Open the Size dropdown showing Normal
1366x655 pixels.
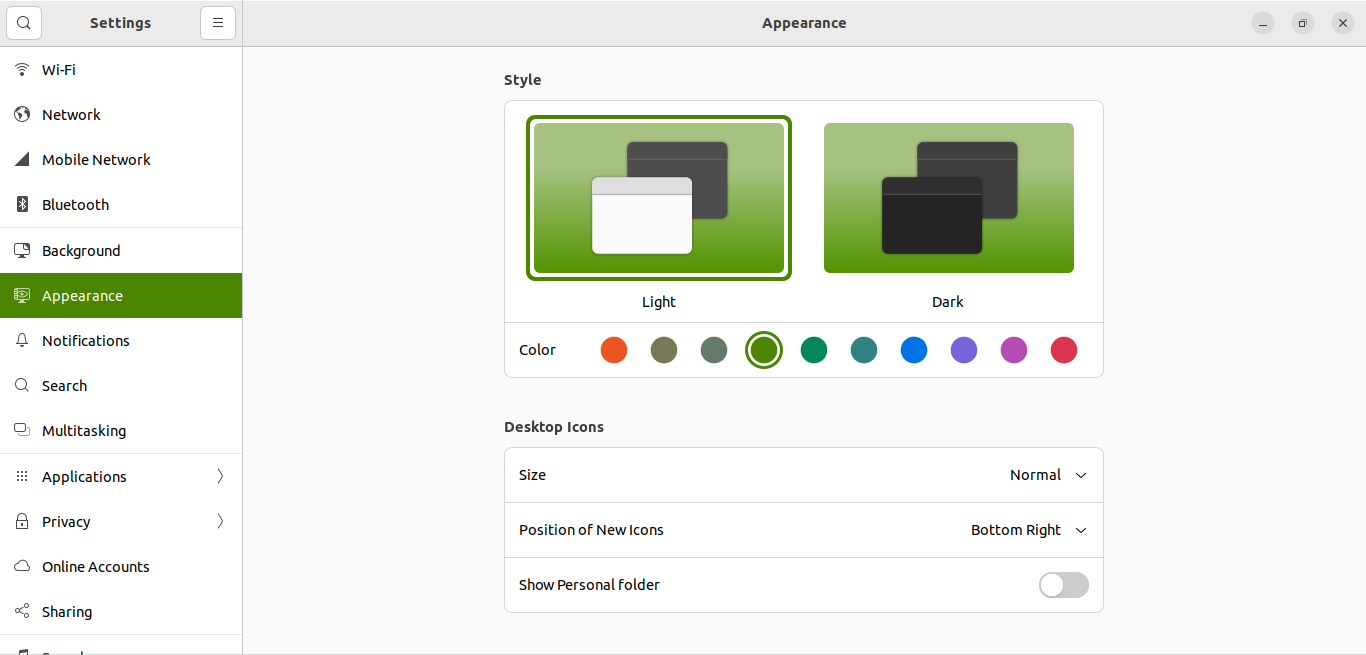pos(1047,475)
